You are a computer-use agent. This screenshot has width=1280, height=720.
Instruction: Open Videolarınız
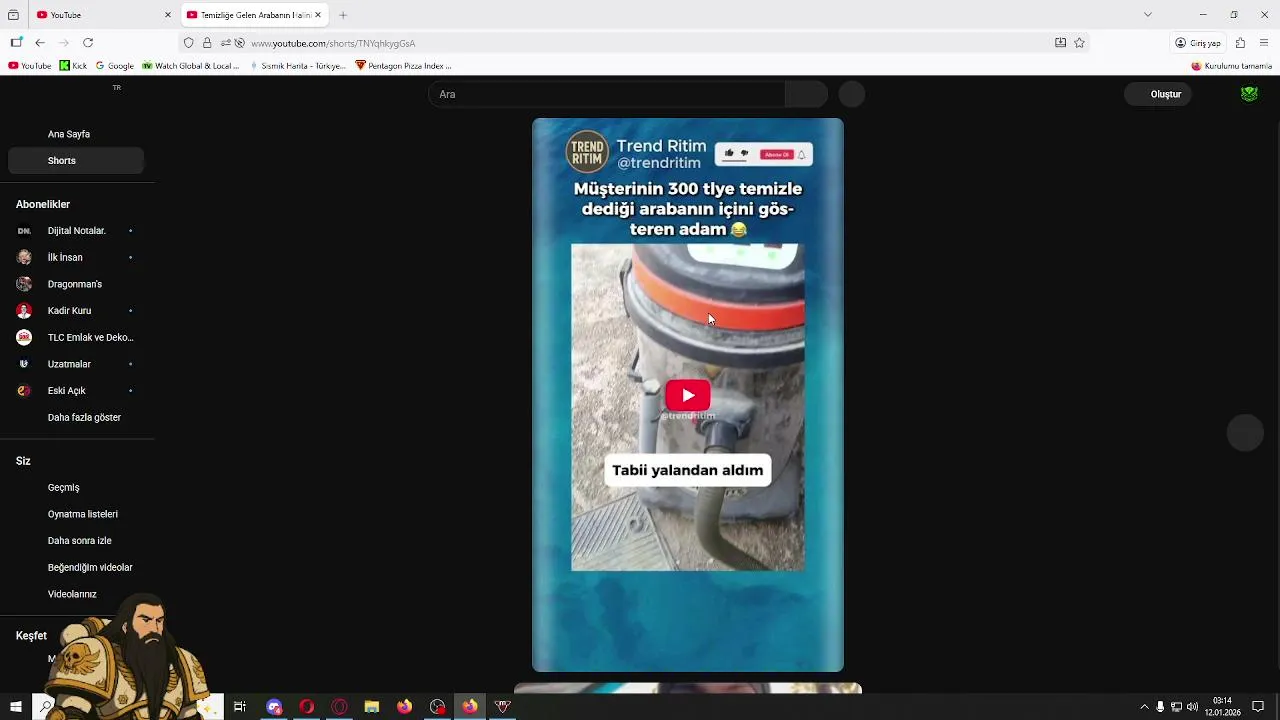click(x=76, y=594)
